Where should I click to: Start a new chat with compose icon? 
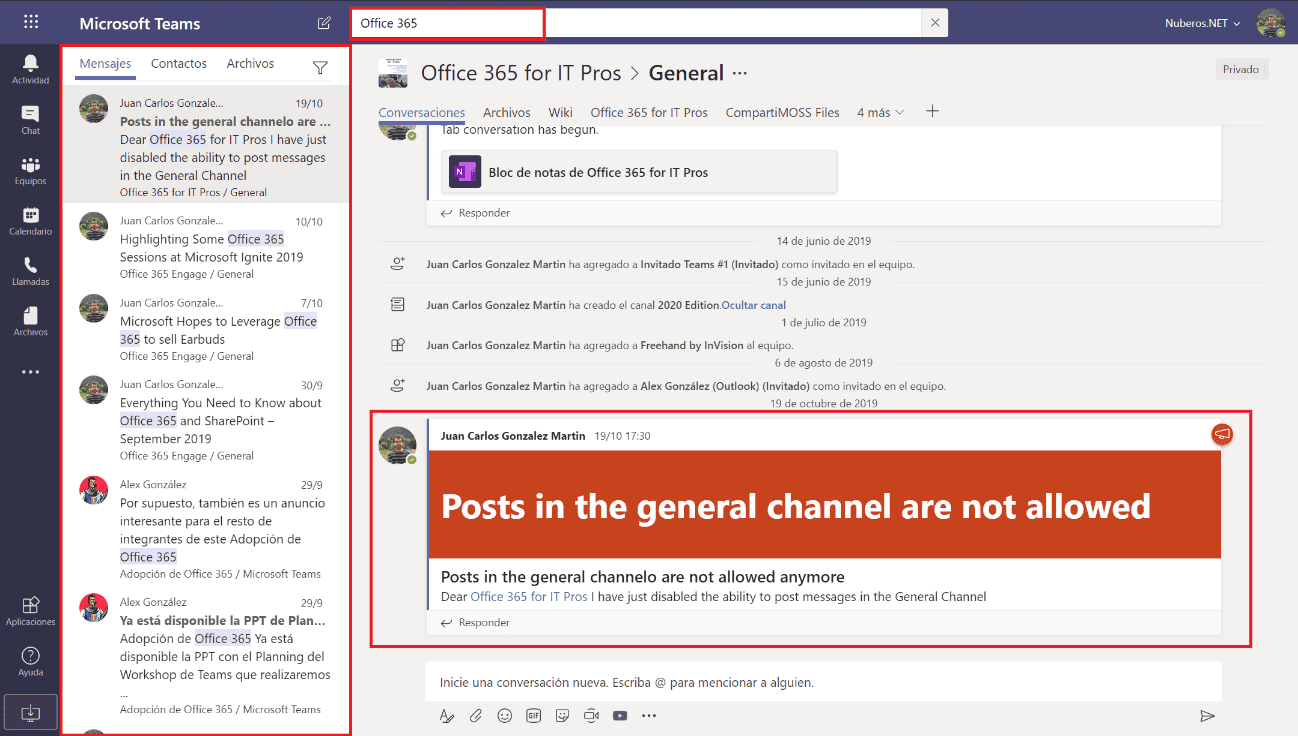tap(324, 23)
